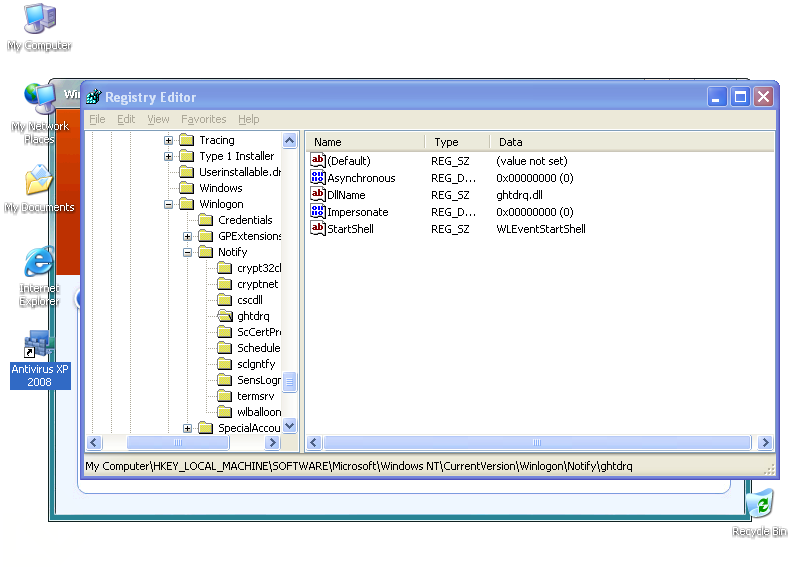Click the Schedule folder icon
This screenshot has width=800, height=570.
[x=225, y=348]
